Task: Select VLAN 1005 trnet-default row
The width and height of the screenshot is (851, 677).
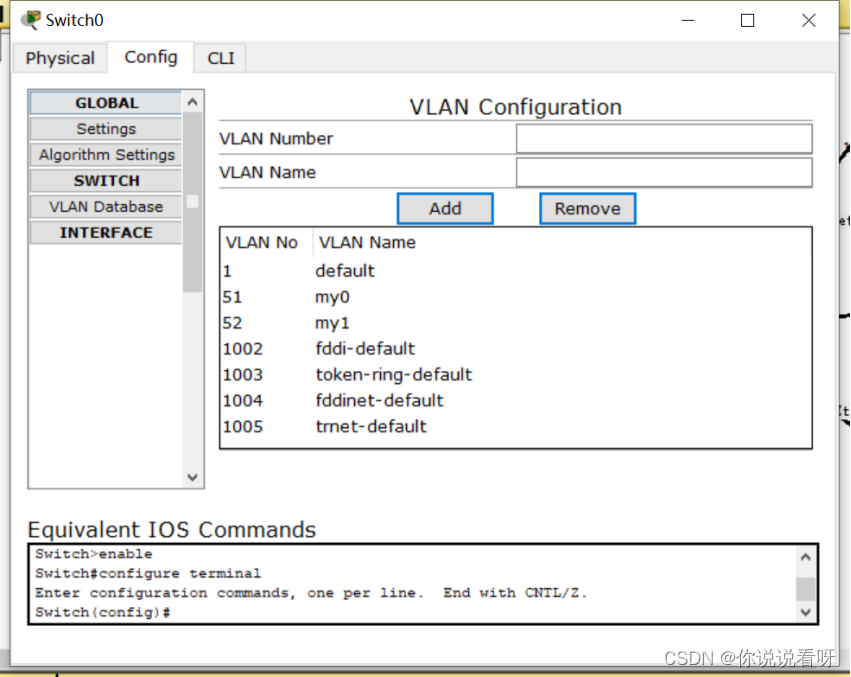Action: point(516,427)
